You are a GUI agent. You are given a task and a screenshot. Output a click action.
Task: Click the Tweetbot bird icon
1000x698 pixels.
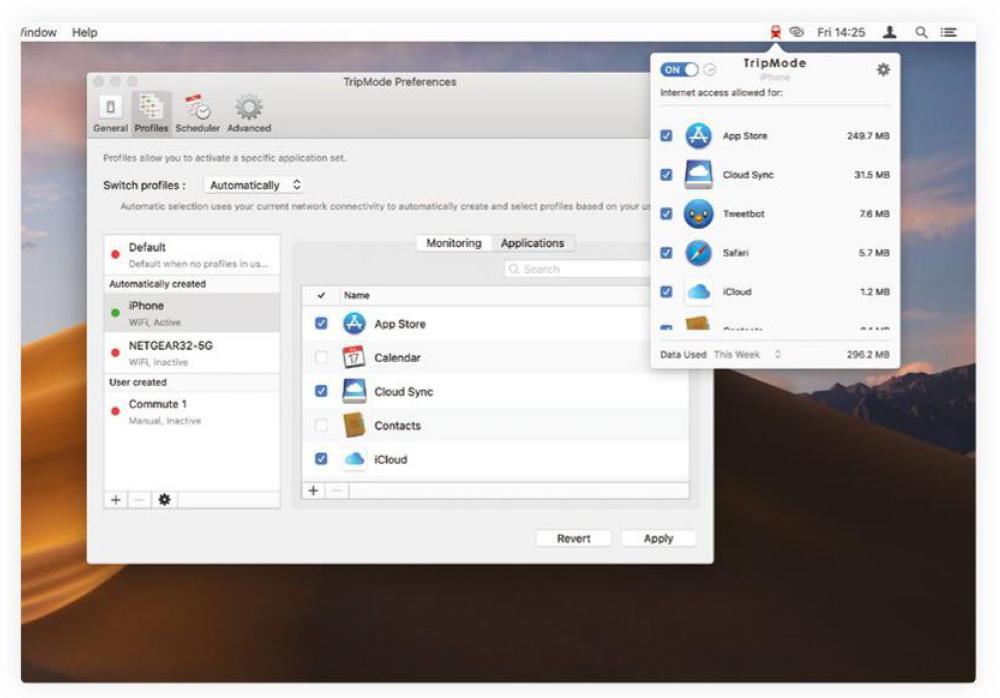tap(698, 214)
